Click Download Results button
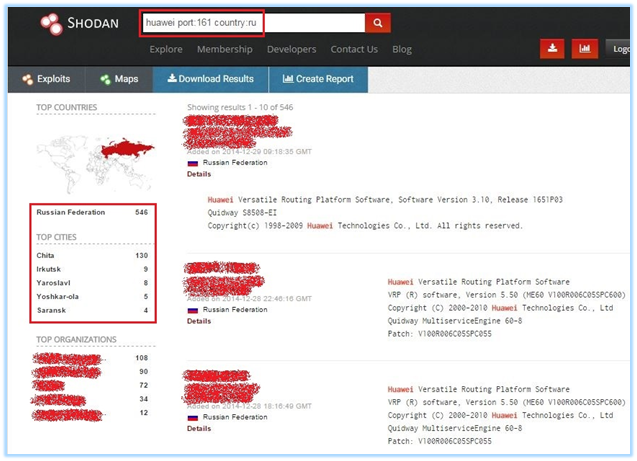Viewport: 637px width, 461px height. pos(210,79)
